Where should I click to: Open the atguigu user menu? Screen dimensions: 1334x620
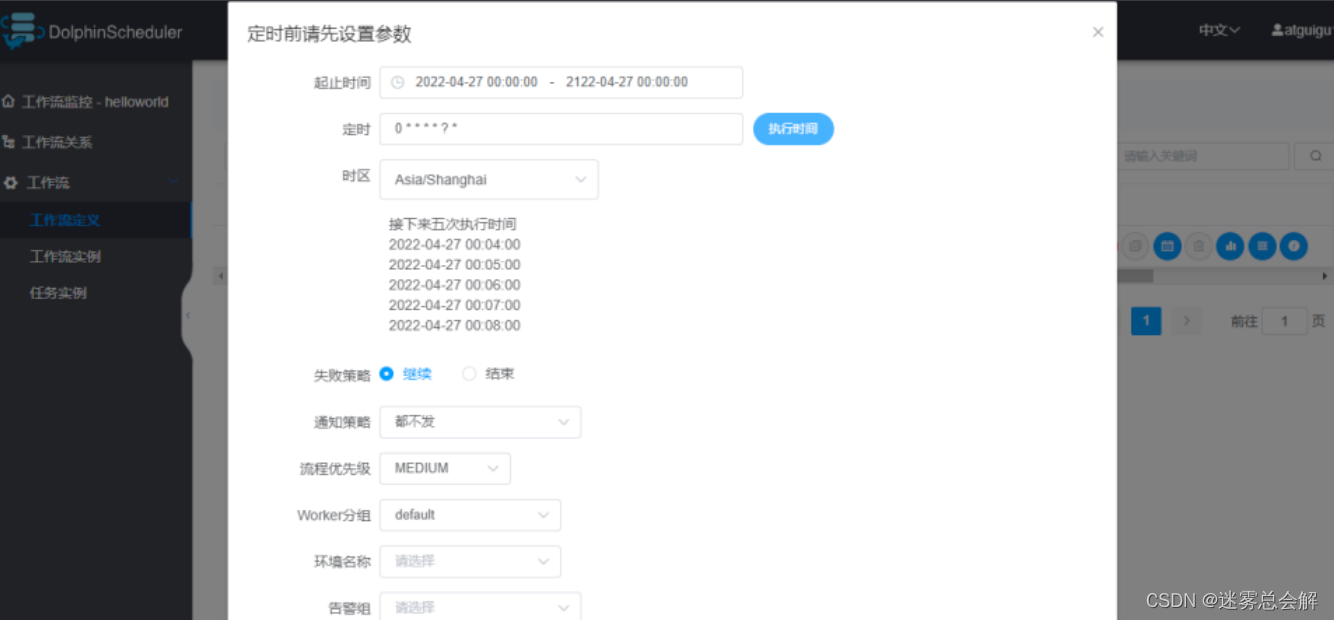click(1301, 31)
